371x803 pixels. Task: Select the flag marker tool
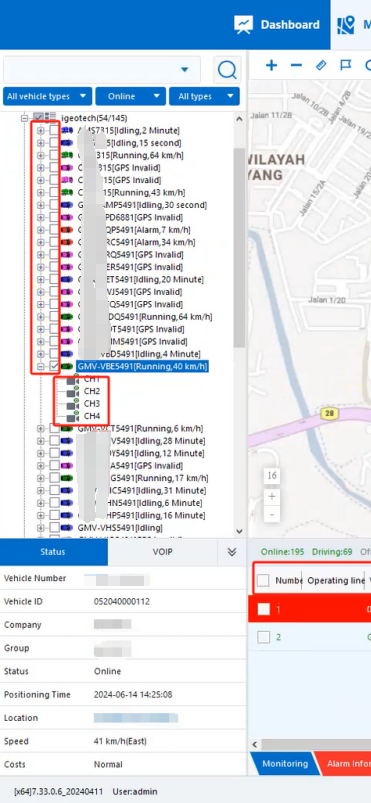(x=346, y=65)
